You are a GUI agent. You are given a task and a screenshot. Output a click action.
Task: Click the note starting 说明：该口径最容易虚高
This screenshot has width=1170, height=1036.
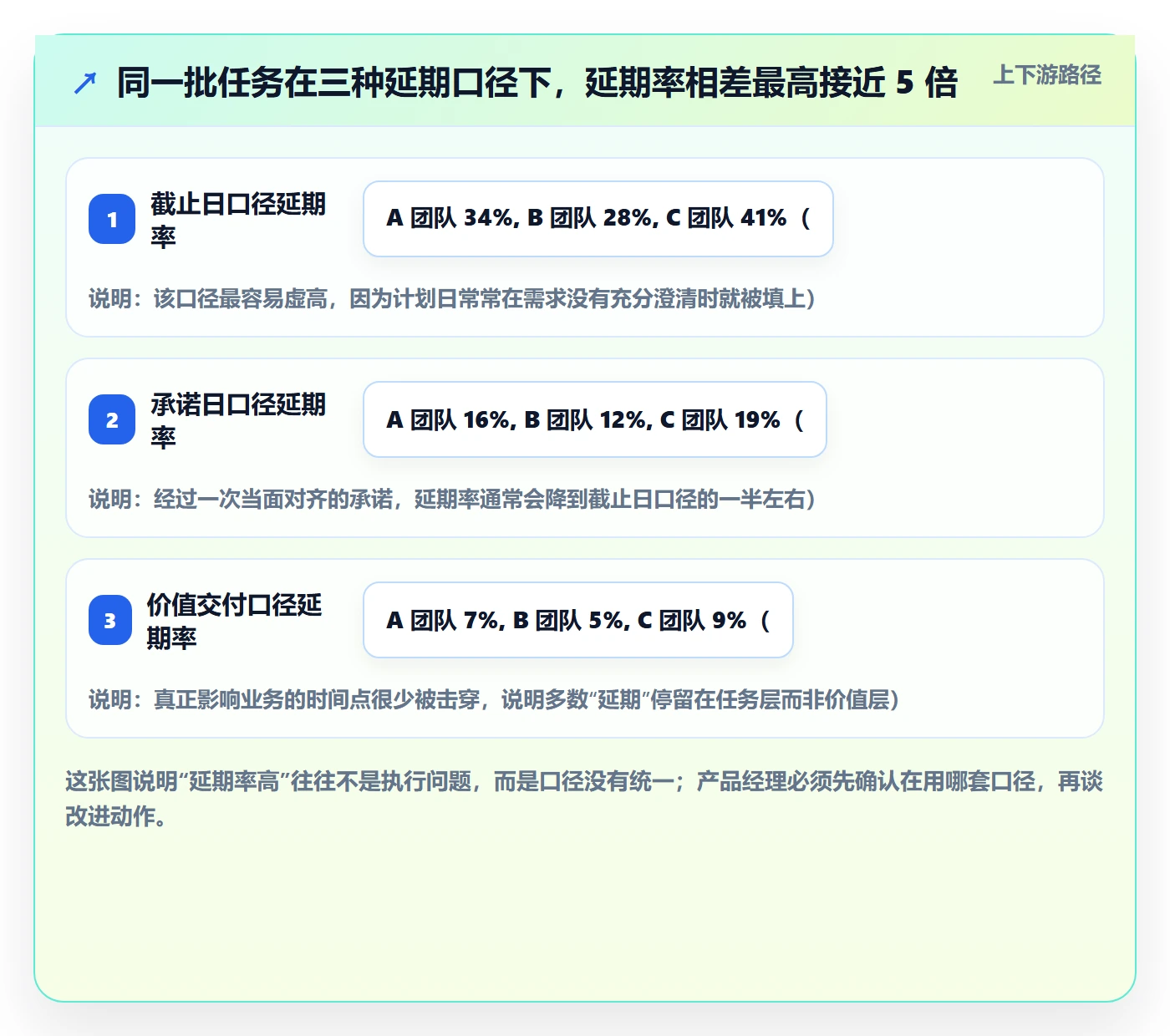pyautogui.click(x=452, y=298)
